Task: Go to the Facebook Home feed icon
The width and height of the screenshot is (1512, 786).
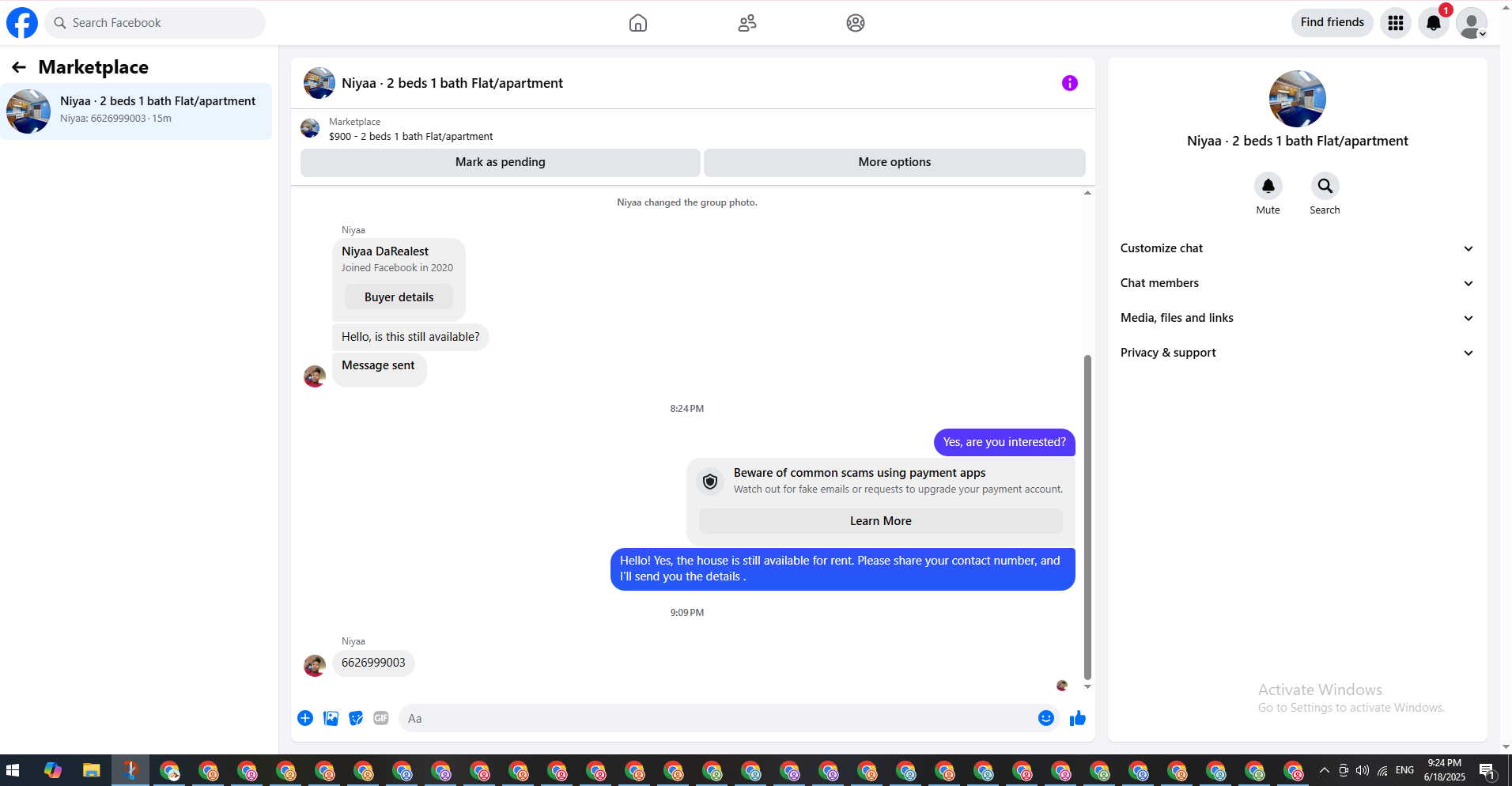Action: pyautogui.click(x=638, y=23)
